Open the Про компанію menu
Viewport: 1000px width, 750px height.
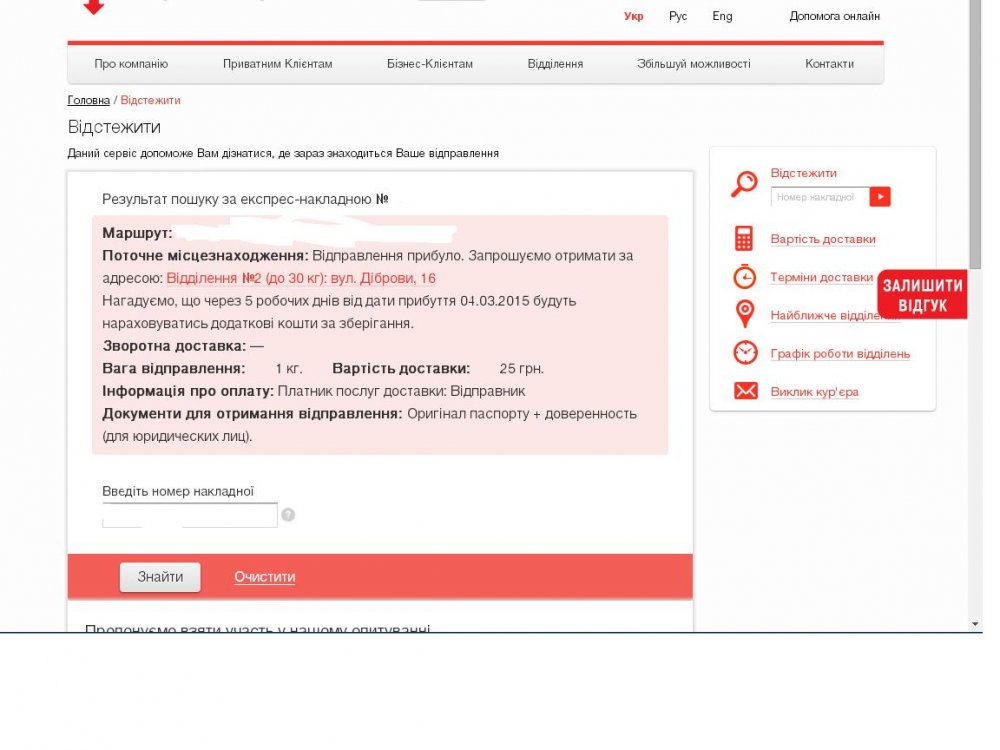click(131, 64)
